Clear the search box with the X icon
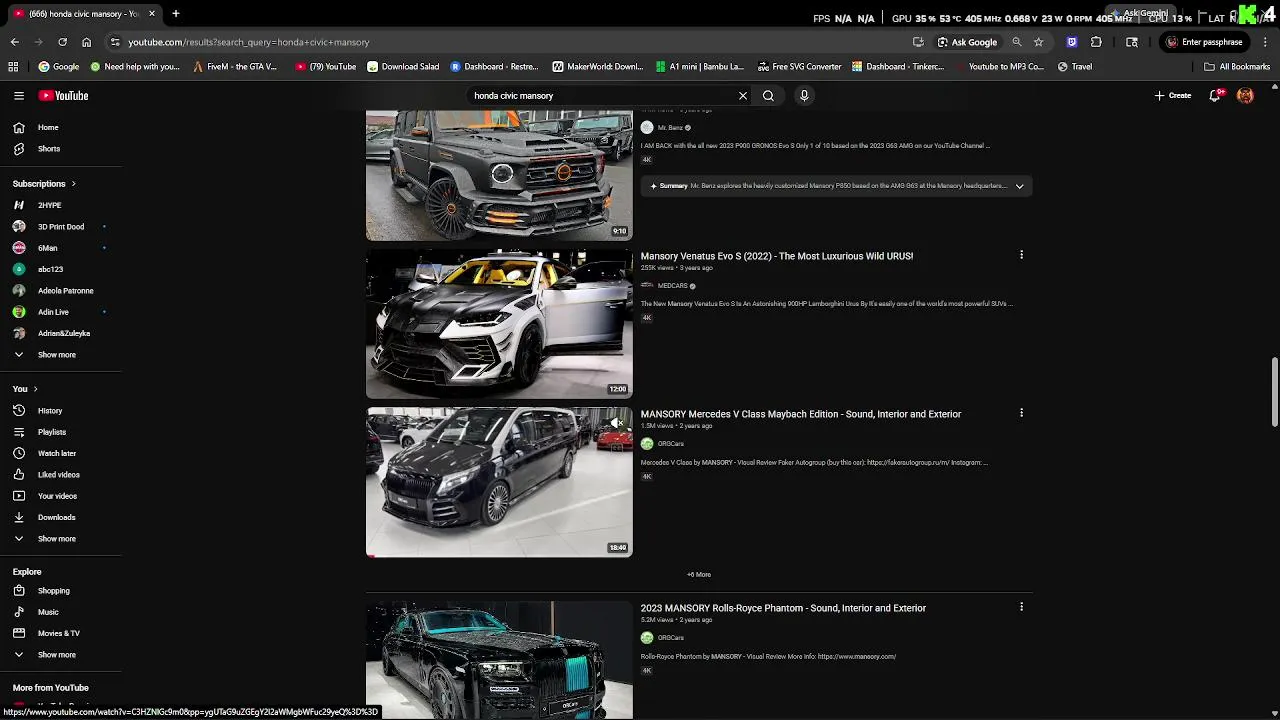This screenshot has width=1280, height=720. [x=743, y=95]
